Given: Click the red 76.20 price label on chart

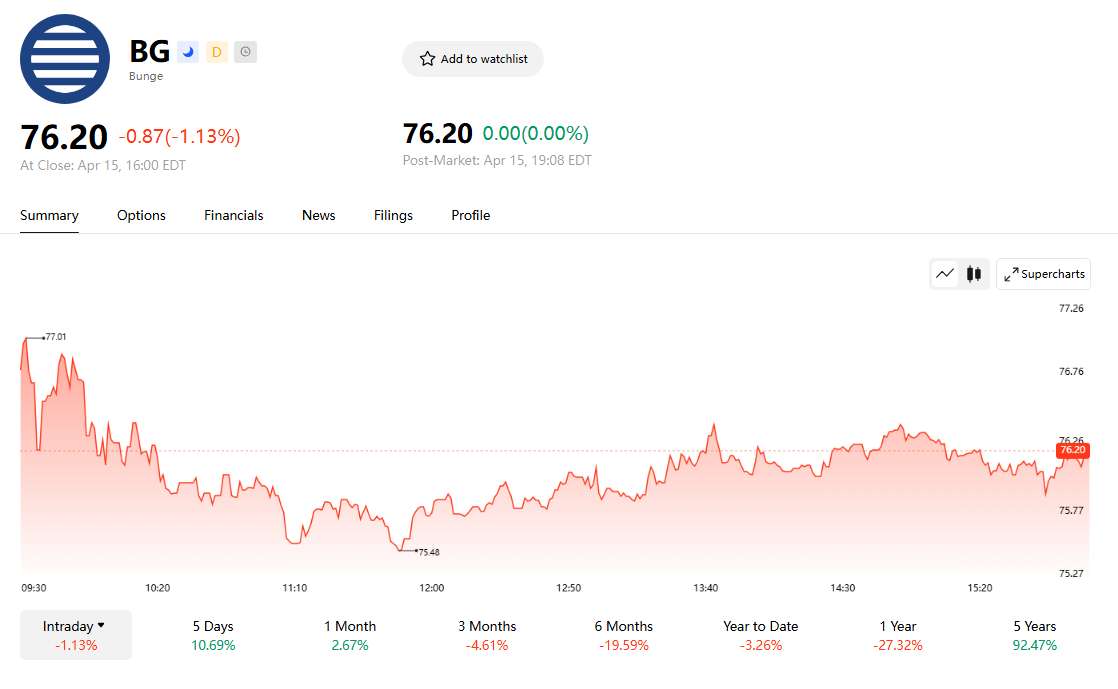Looking at the screenshot, I should coord(1072,450).
